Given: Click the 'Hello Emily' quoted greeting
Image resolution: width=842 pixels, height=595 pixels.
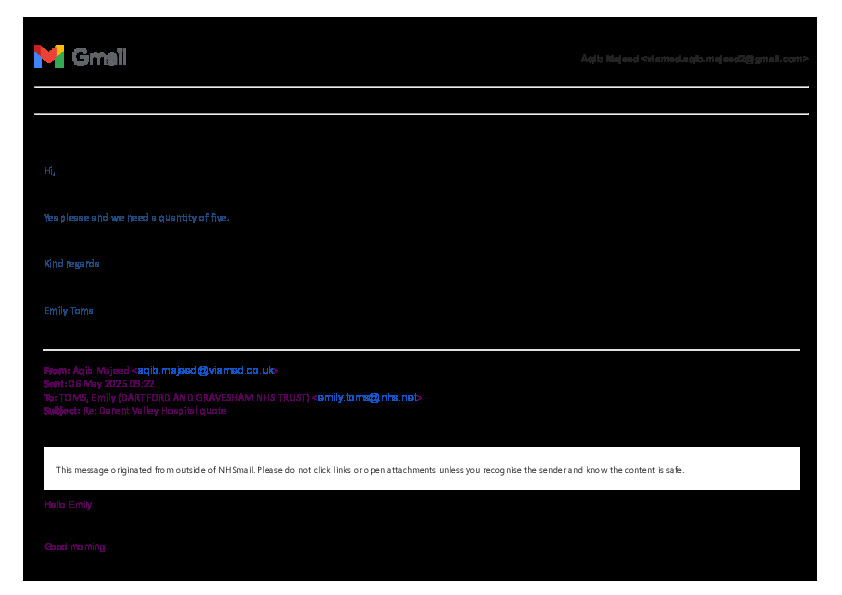Looking at the screenshot, I should (68, 505).
